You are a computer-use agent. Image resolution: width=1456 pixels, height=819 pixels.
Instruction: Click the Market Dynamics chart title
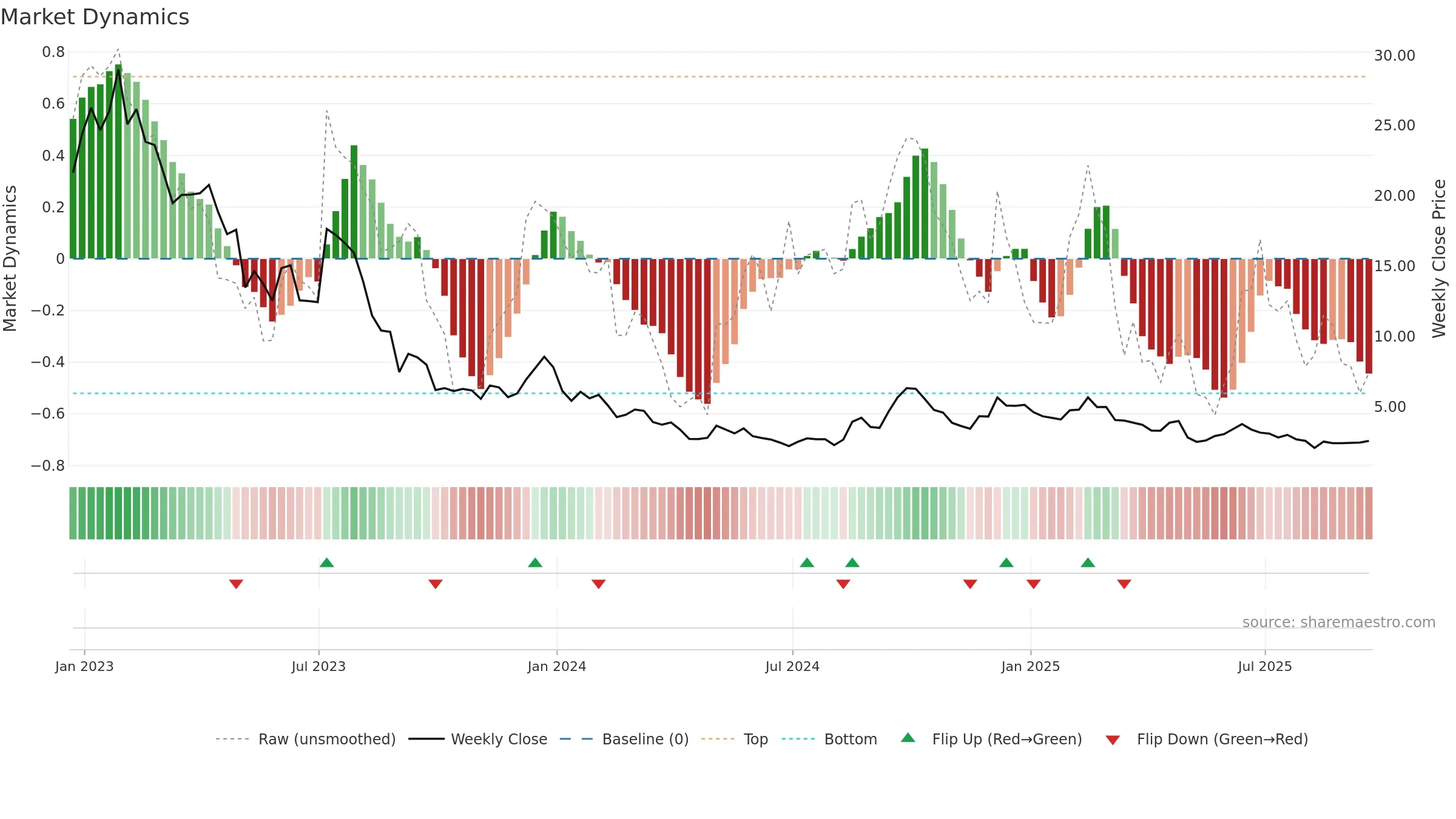tap(95, 17)
